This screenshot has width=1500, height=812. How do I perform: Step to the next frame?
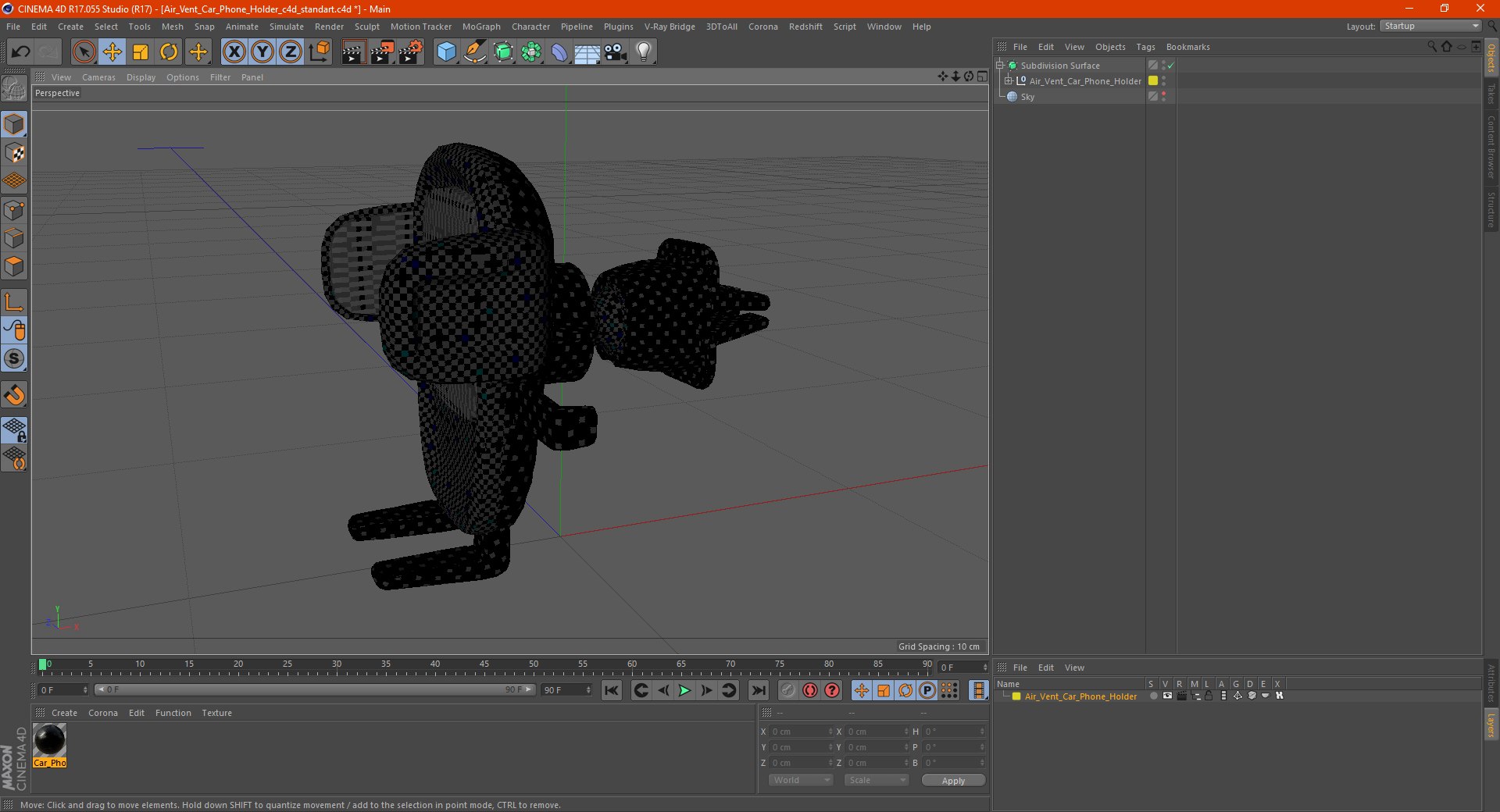tap(706, 690)
